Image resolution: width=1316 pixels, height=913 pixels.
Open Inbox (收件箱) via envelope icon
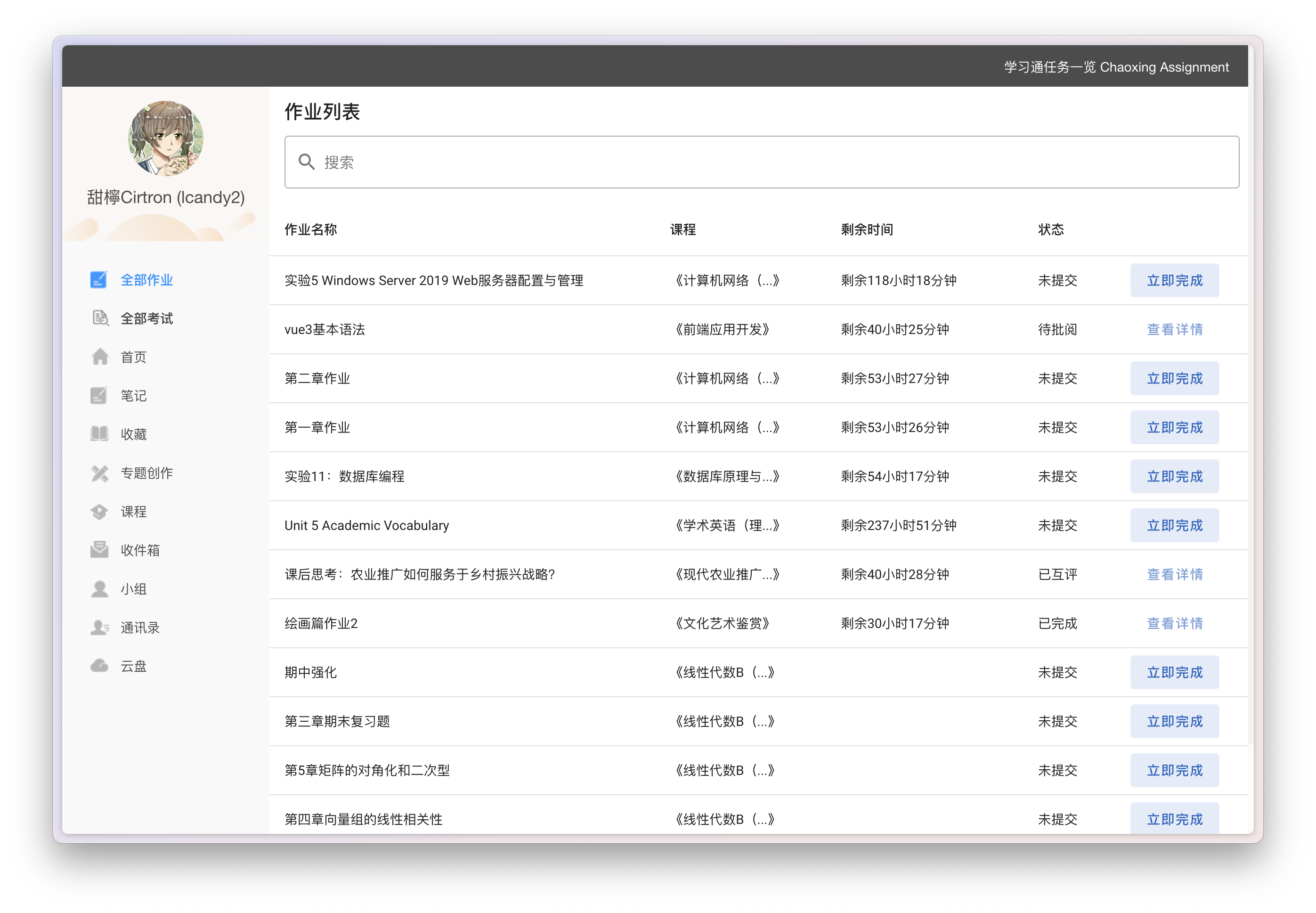(99, 550)
